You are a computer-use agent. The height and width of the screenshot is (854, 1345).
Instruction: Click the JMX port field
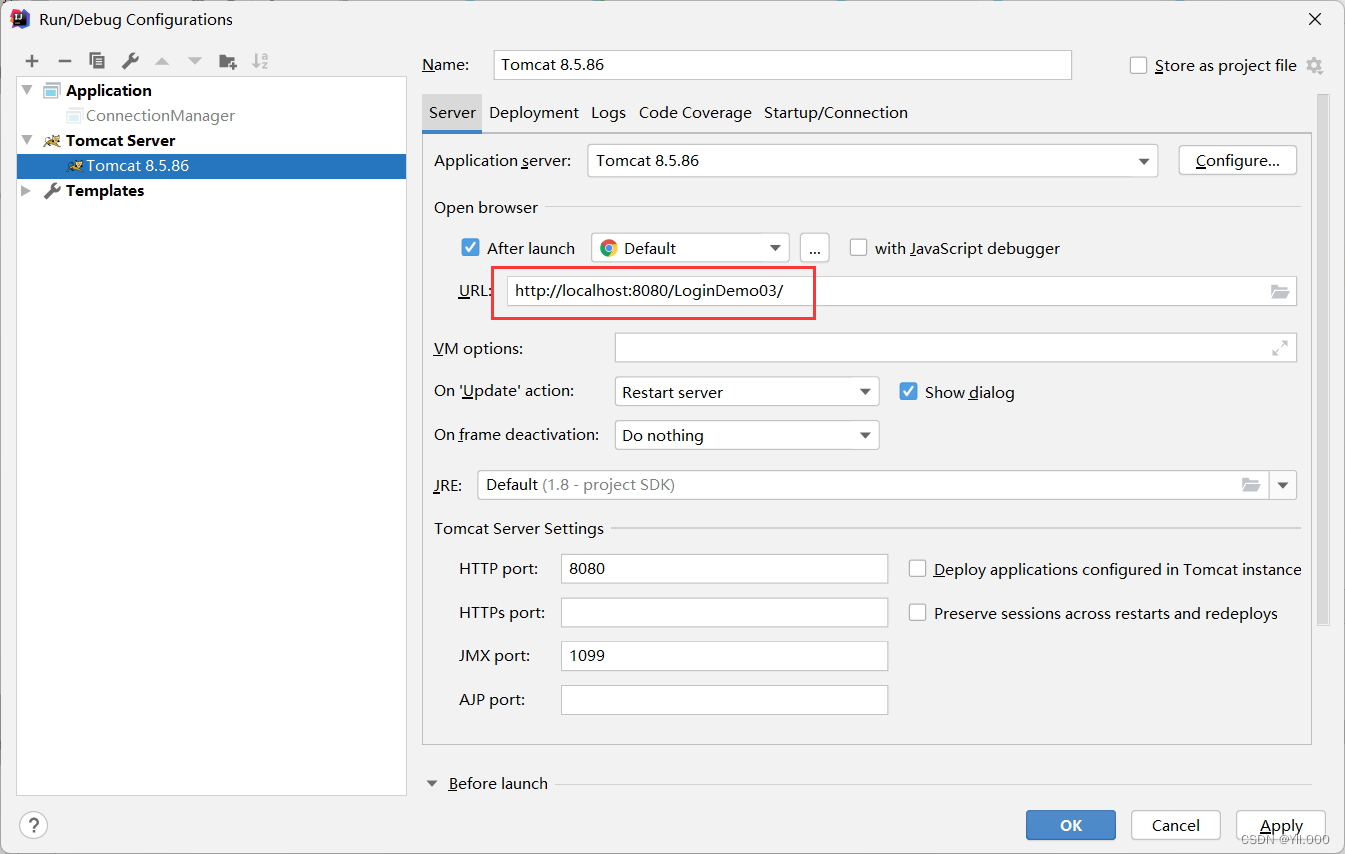tap(725, 656)
